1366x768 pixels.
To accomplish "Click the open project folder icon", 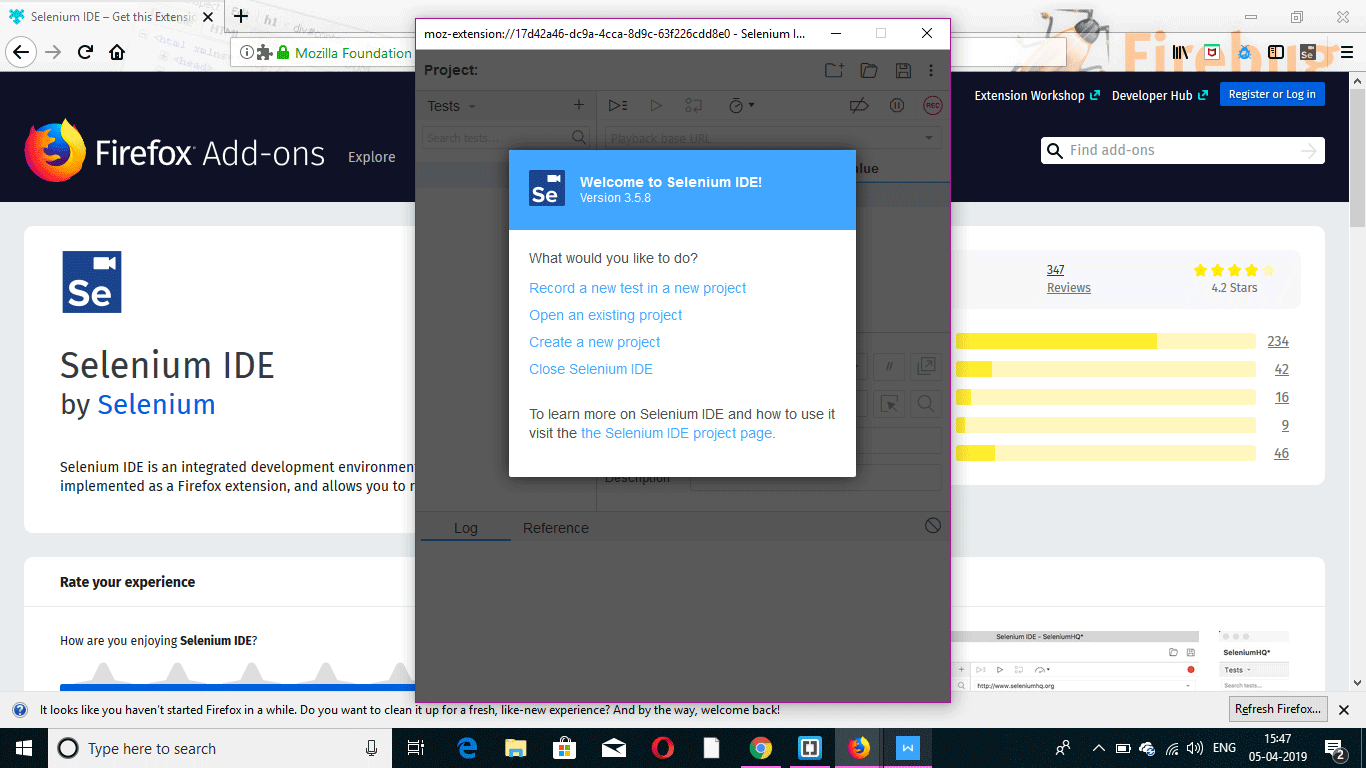I will tap(868, 70).
